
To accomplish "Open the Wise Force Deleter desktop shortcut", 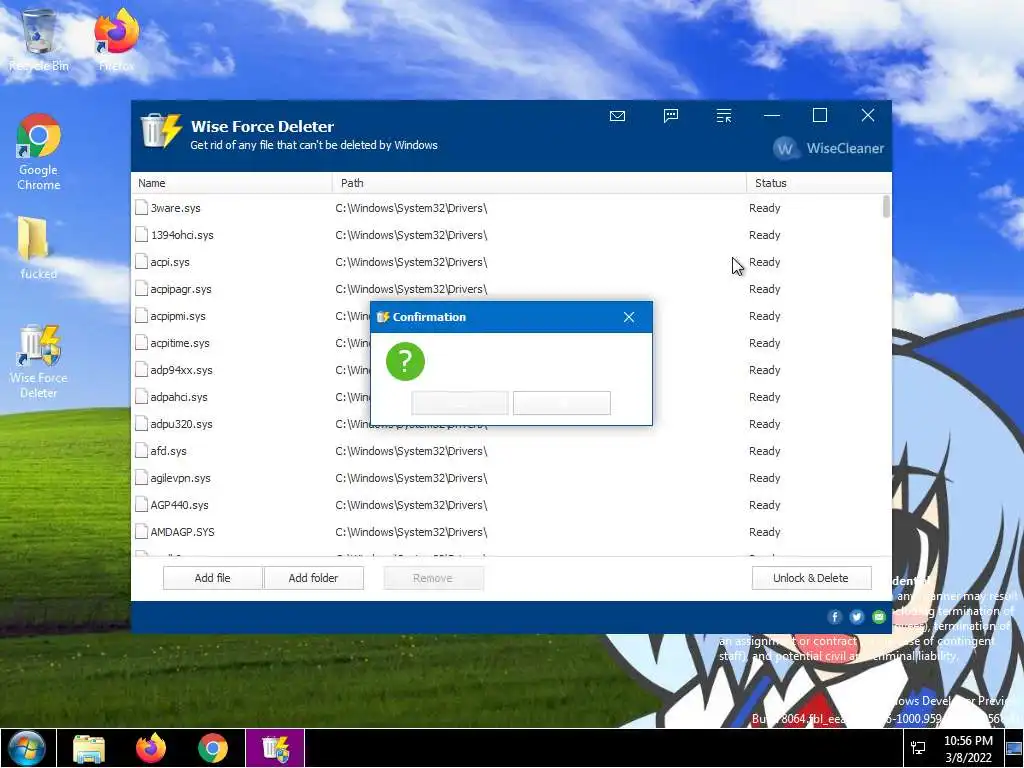I will pos(39,362).
